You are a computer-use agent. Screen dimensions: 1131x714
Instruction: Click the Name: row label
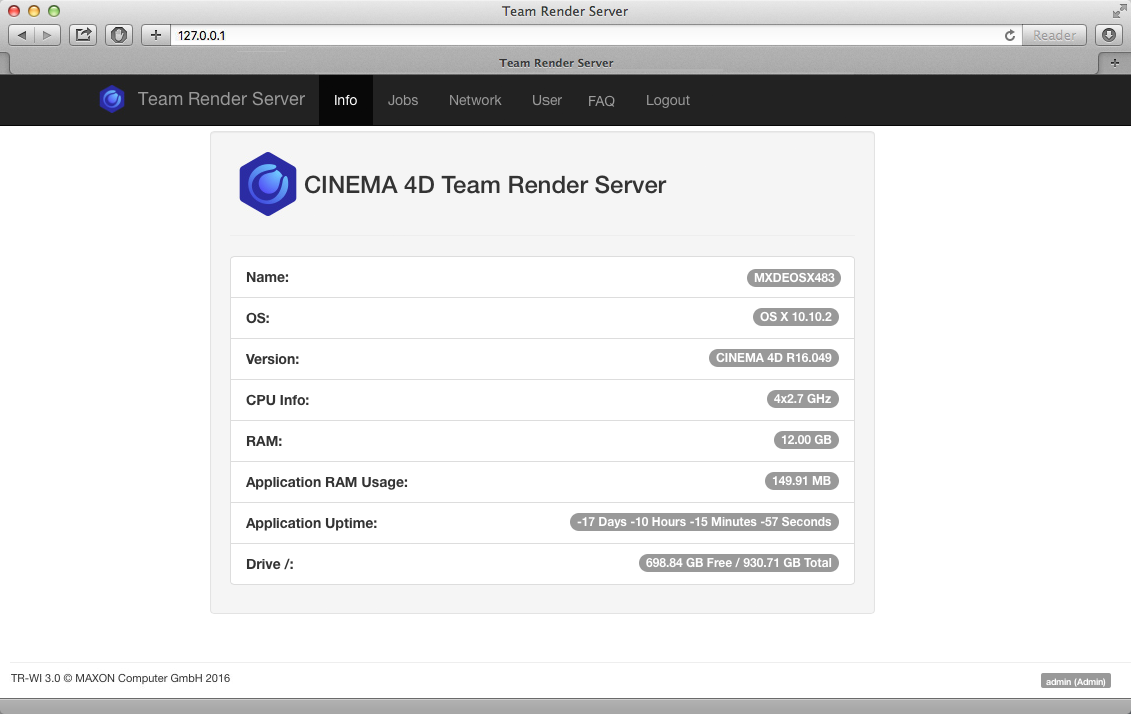(x=268, y=278)
